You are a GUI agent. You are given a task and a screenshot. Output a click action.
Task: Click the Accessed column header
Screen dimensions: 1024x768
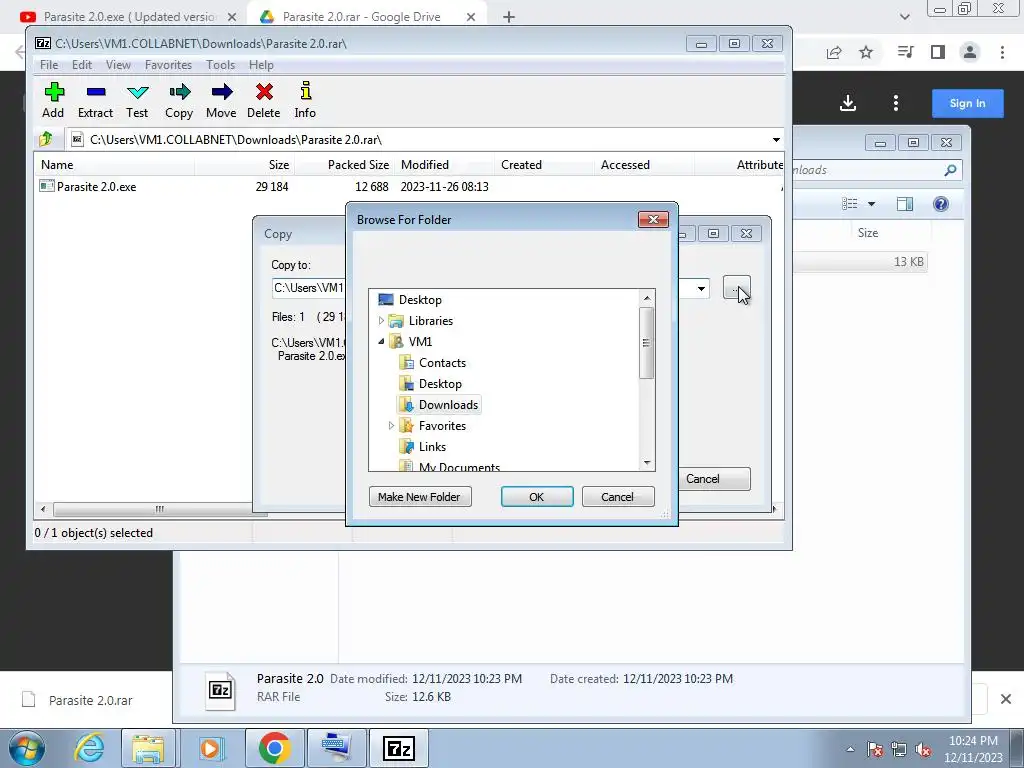point(644,165)
